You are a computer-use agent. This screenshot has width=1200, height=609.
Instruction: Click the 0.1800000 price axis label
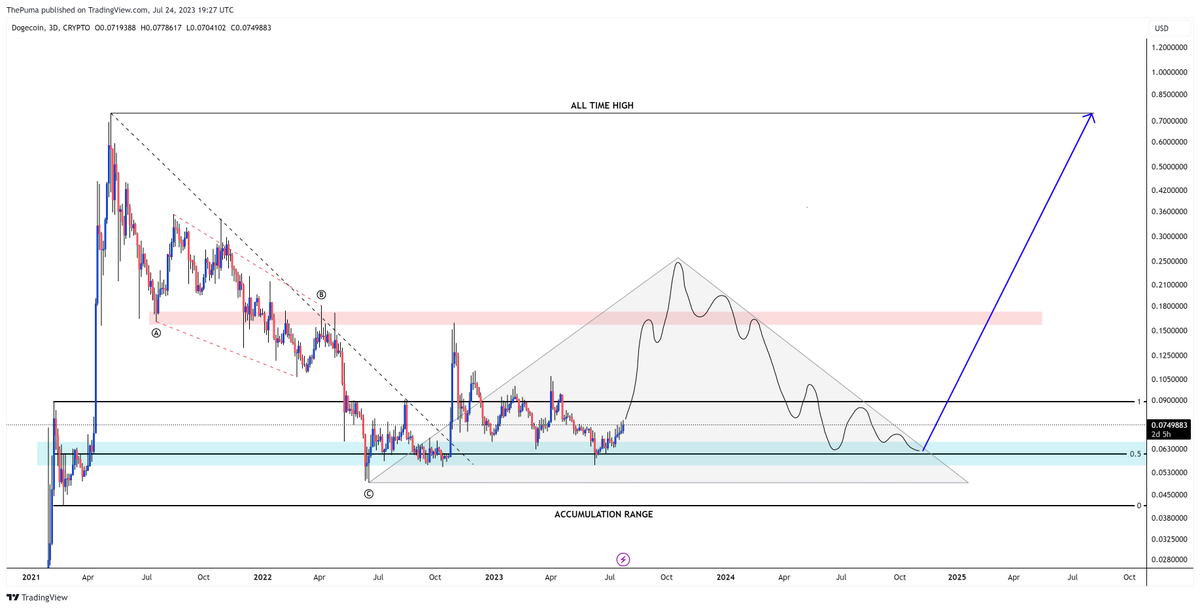[x=1170, y=306]
